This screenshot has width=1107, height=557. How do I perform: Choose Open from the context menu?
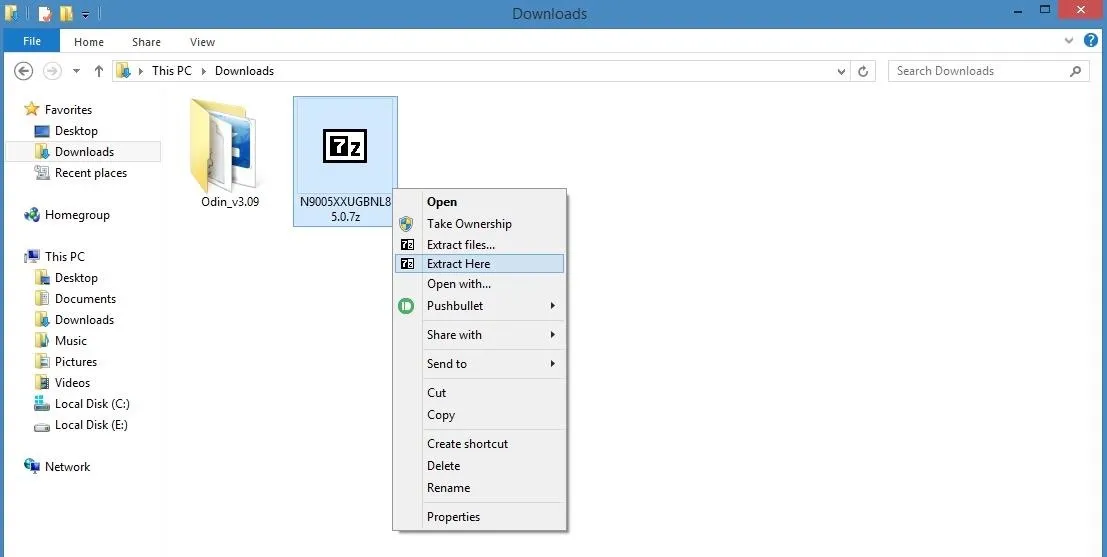(x=479, y=202)
